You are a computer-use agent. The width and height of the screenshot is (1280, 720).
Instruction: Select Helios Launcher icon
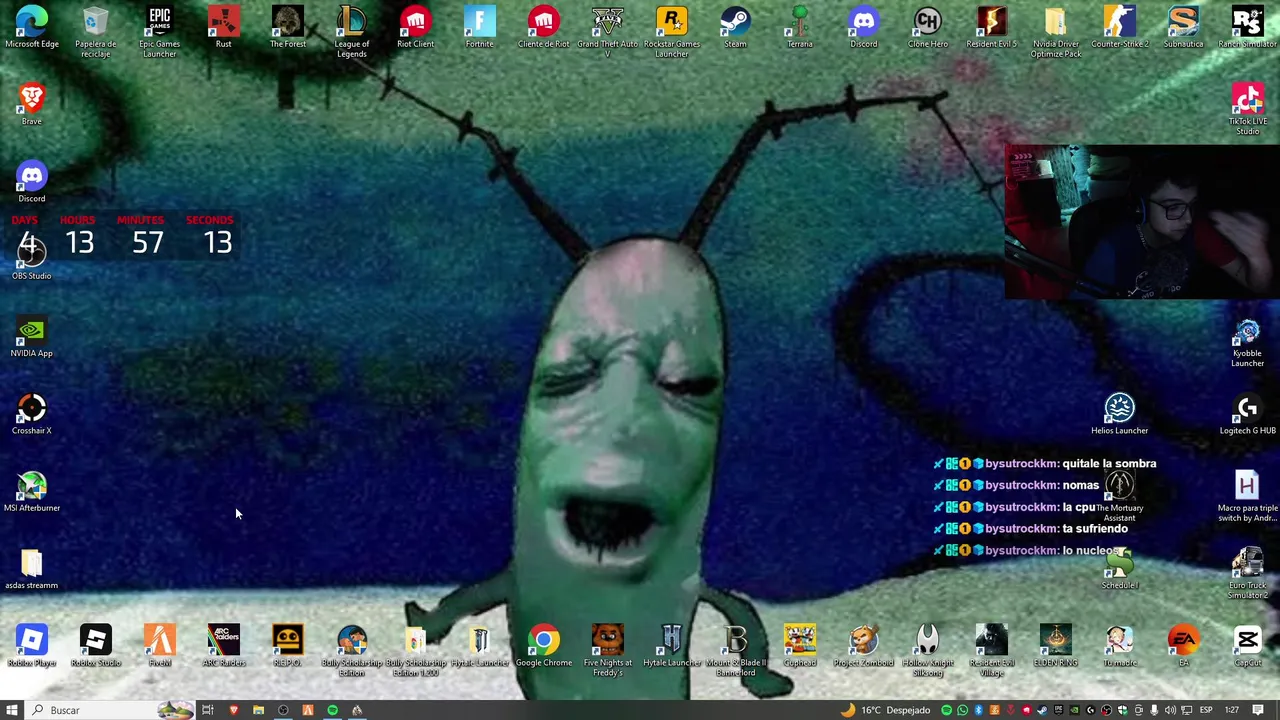1119,413
